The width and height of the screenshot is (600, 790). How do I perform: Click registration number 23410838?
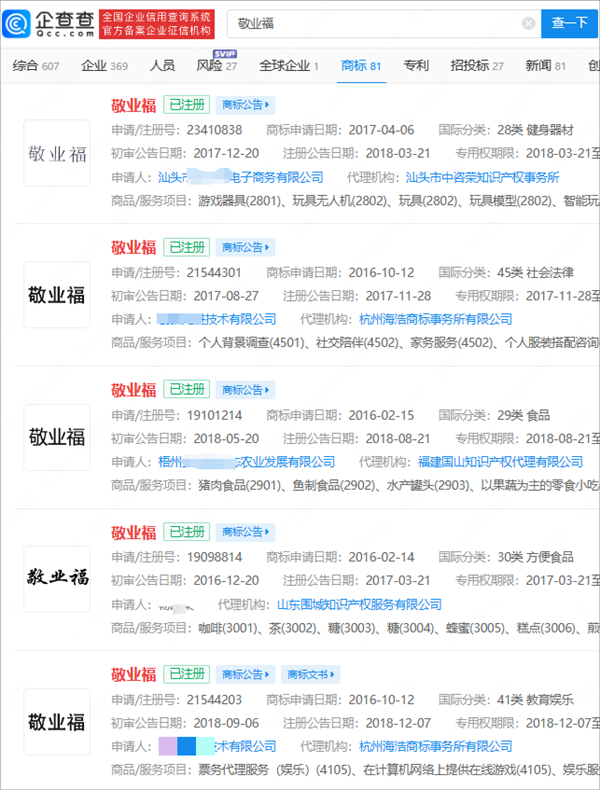pyautogui.click(x=214, y=130)
